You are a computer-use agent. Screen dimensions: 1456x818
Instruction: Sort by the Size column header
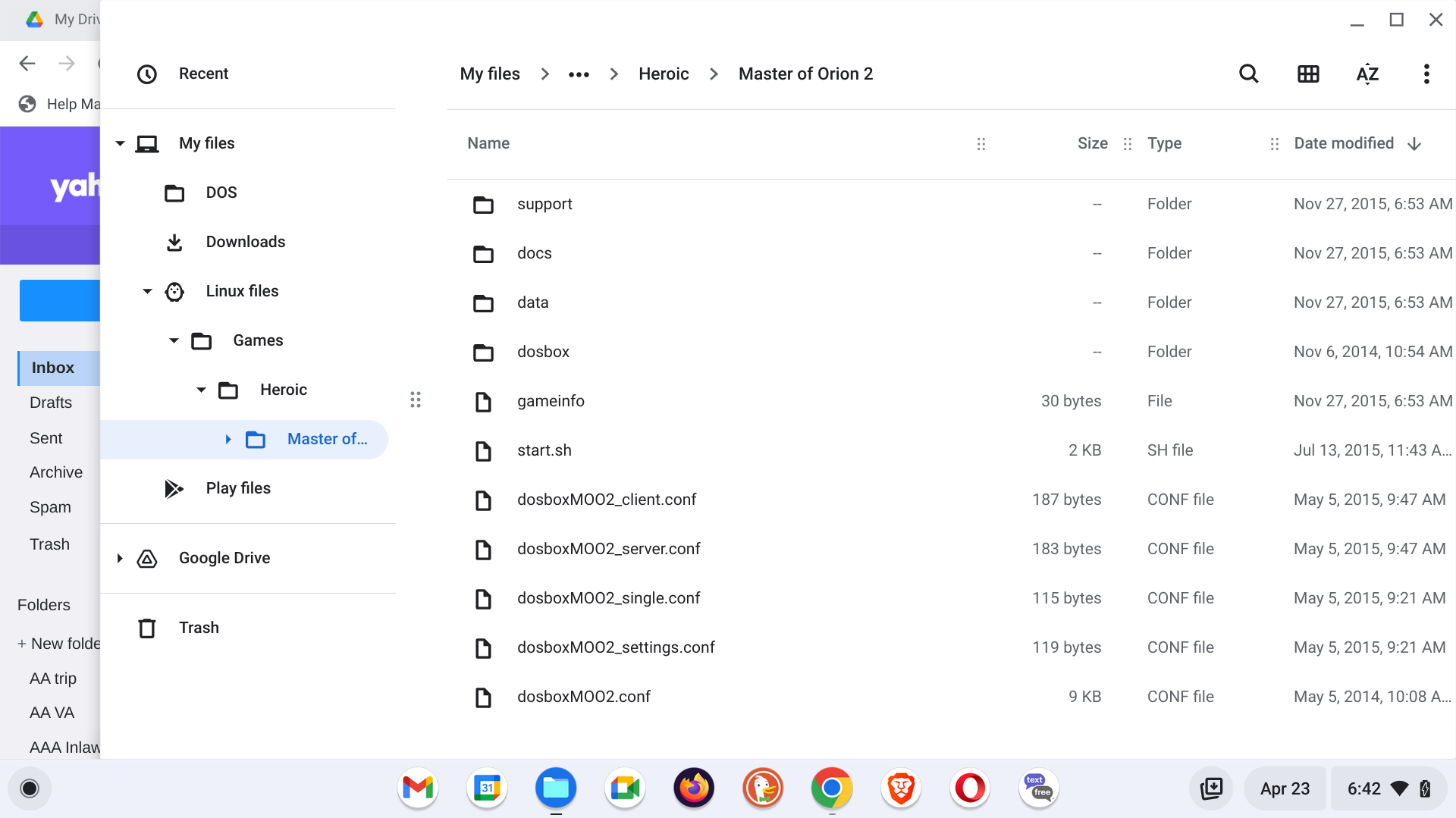(1092, 143)
